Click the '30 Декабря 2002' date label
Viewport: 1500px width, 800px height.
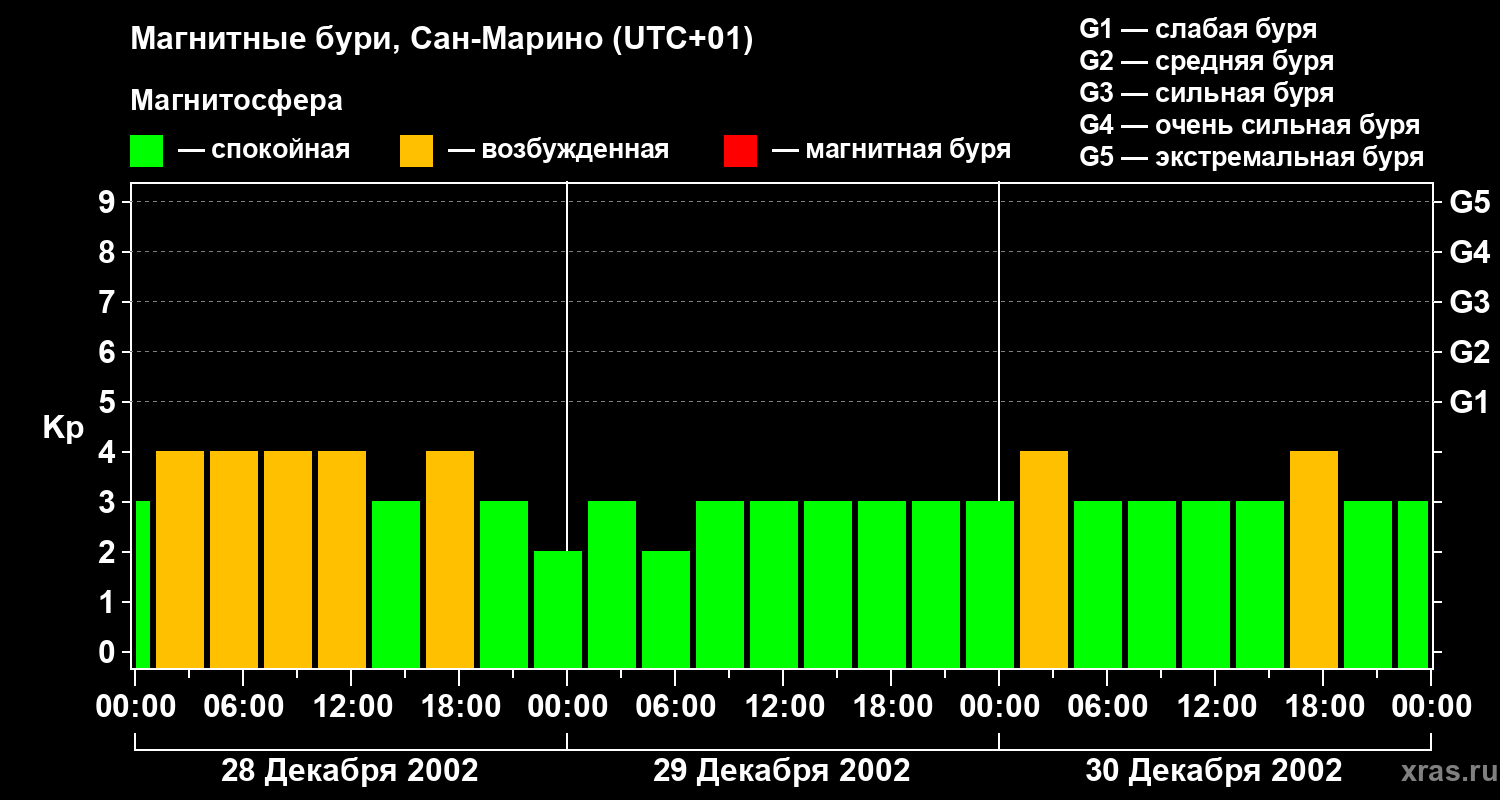[1214, 771]
